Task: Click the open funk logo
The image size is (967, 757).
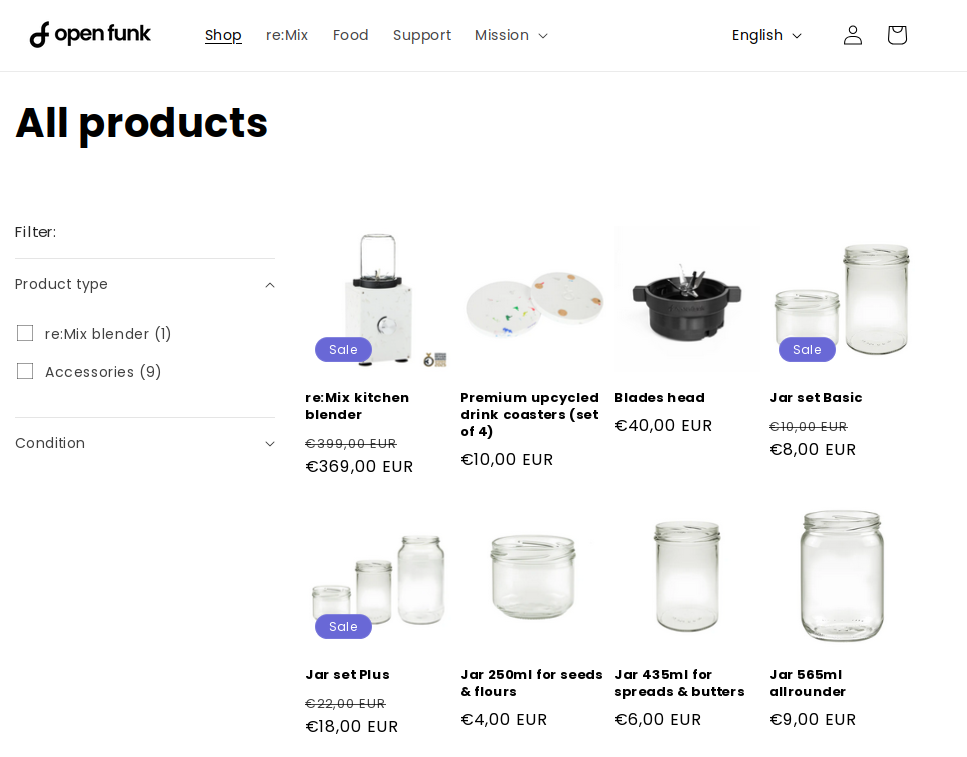Action: tap(90, 35)
